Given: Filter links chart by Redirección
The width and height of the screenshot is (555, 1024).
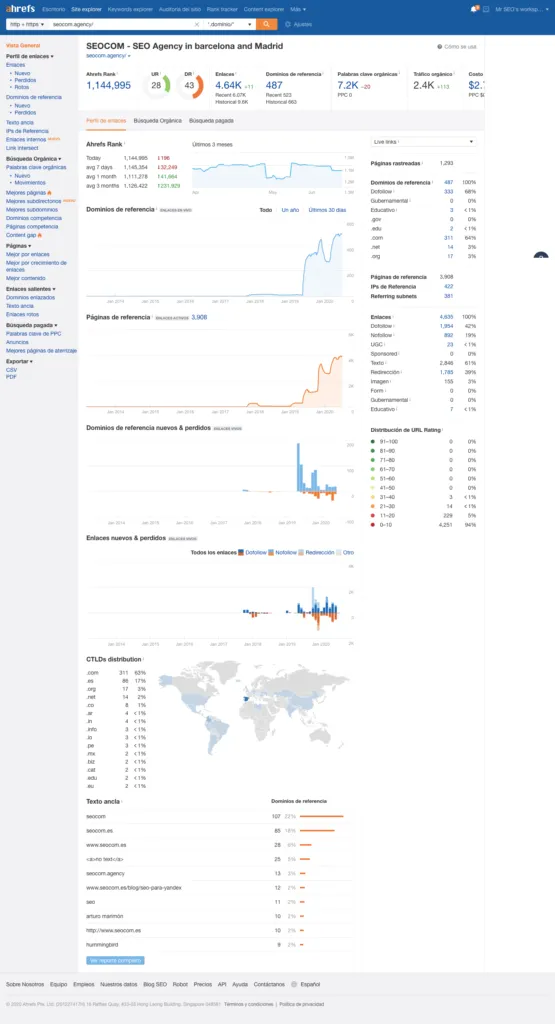Looking at the screenshot, I should pos(319,552).
